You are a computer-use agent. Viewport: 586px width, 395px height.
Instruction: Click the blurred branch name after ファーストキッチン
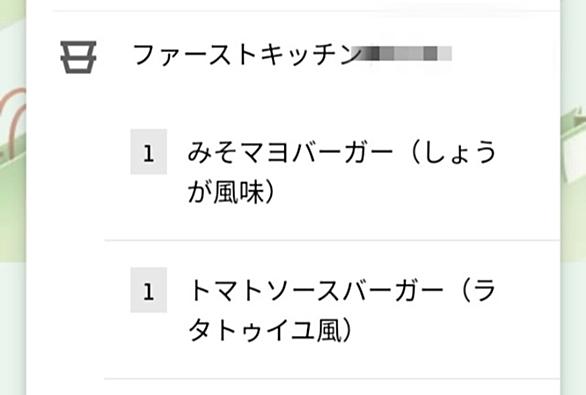pos(402,53)
